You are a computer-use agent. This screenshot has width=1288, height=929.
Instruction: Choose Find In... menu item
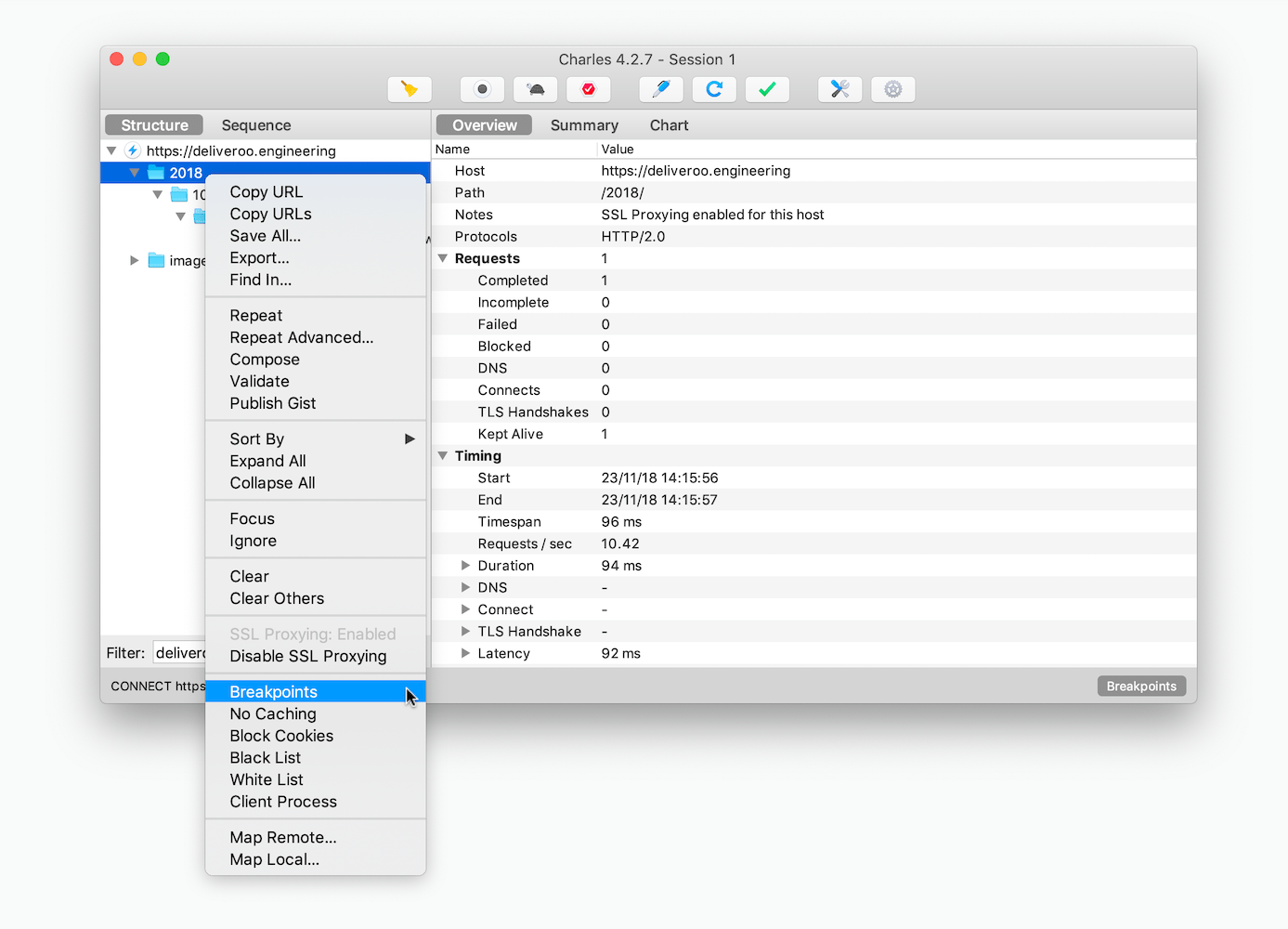tap(316, 280)
